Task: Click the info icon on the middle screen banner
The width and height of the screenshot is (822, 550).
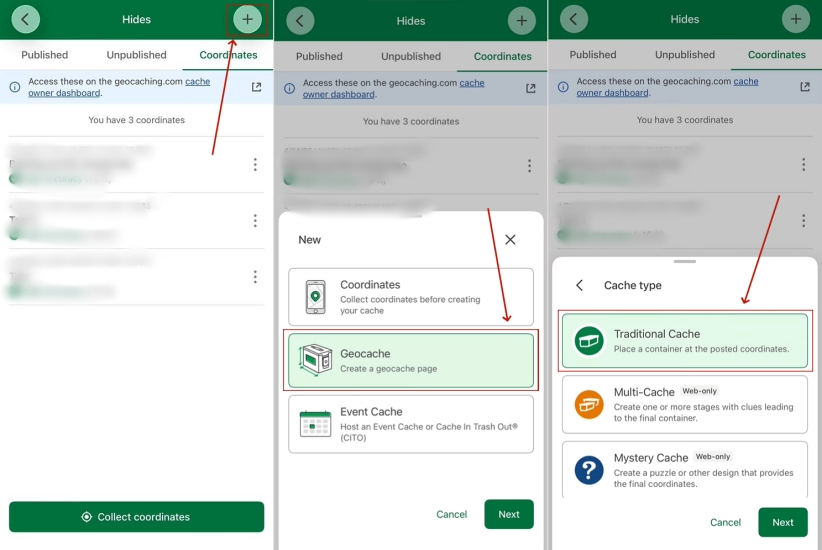Action: click(x=289, y=89)
